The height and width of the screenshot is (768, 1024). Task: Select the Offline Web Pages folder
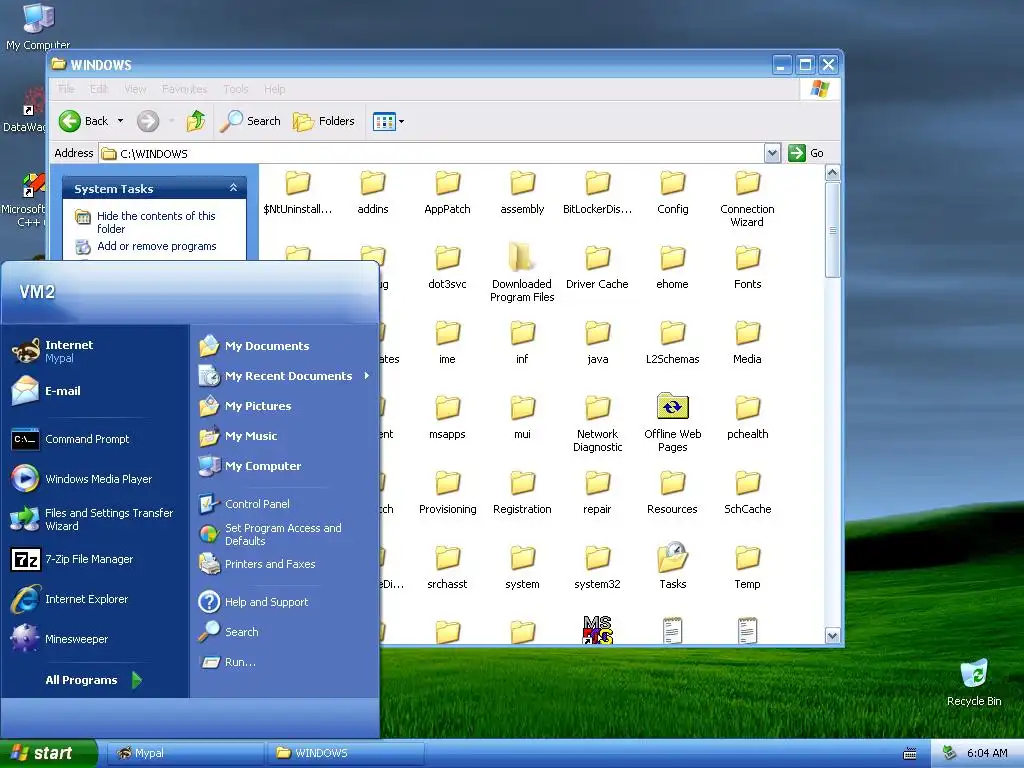672,423
